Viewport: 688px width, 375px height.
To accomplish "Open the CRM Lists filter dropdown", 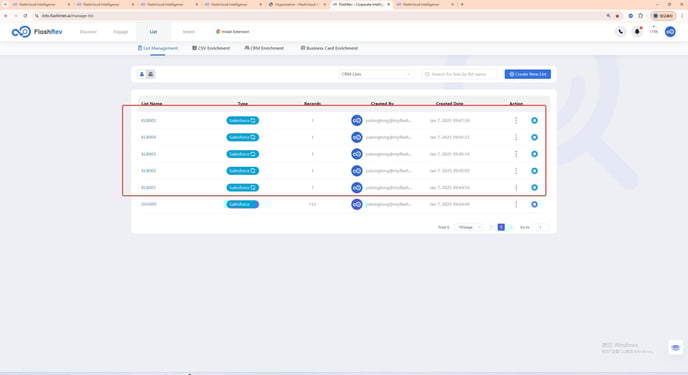I will [376, 74].
